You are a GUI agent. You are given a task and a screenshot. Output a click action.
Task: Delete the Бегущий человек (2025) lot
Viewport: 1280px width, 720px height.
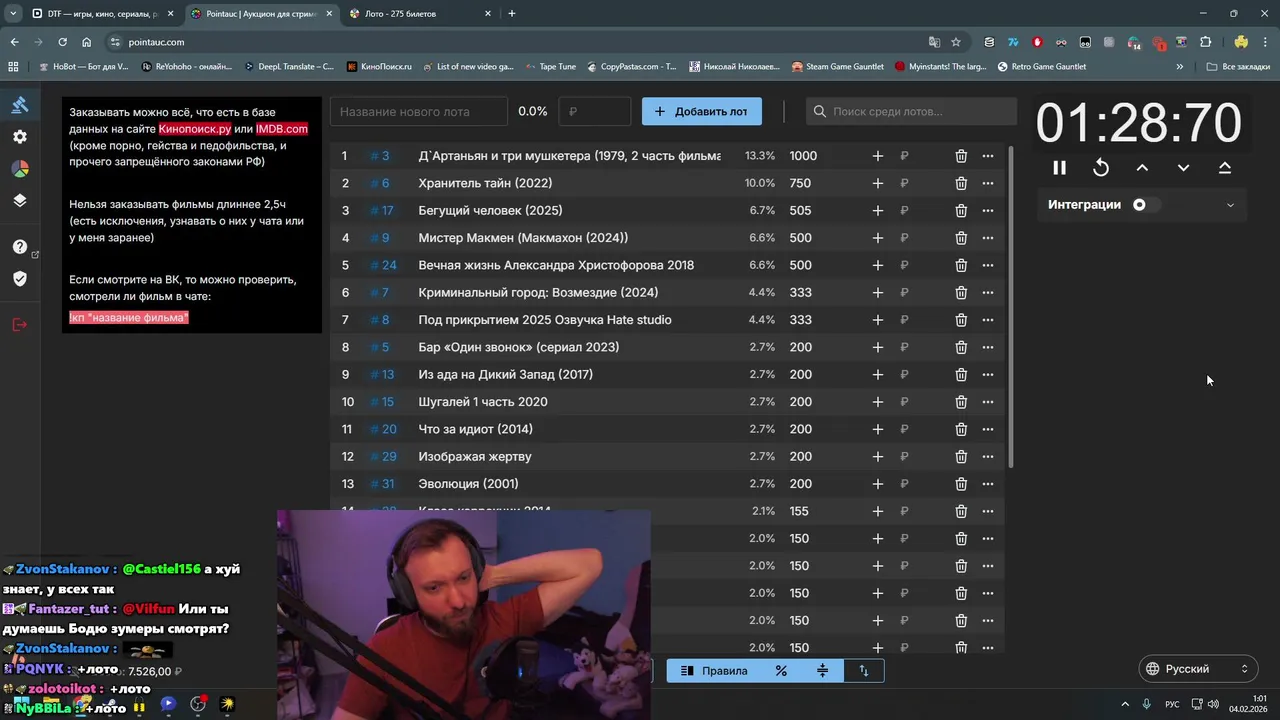[961, 211]
